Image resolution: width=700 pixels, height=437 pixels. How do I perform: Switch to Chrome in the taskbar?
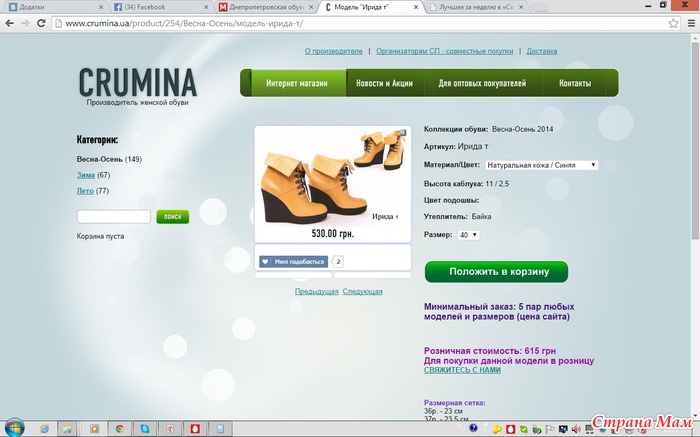pyautogui.click(x=119, y=429)
